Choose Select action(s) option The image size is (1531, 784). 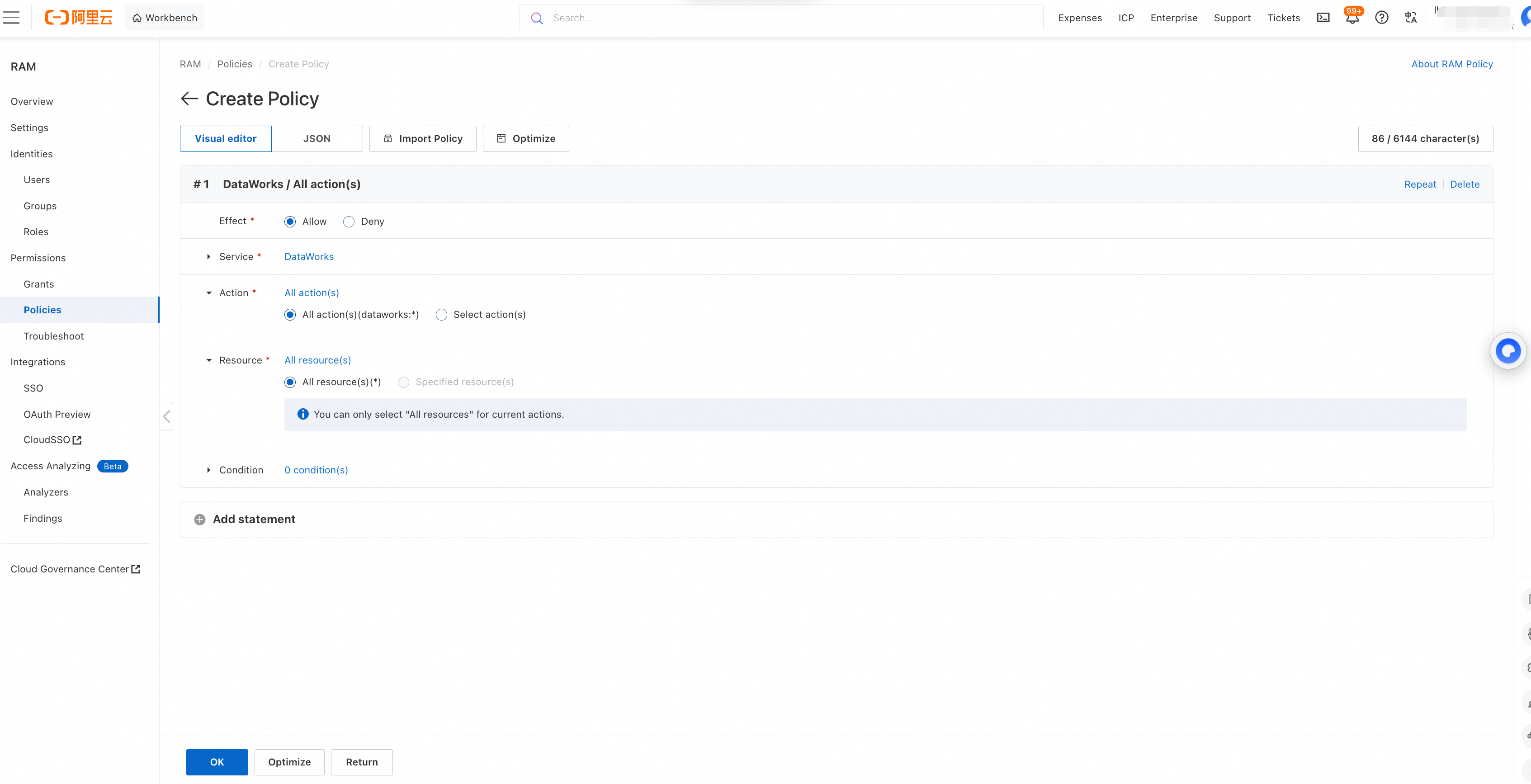tap(442, 315)
